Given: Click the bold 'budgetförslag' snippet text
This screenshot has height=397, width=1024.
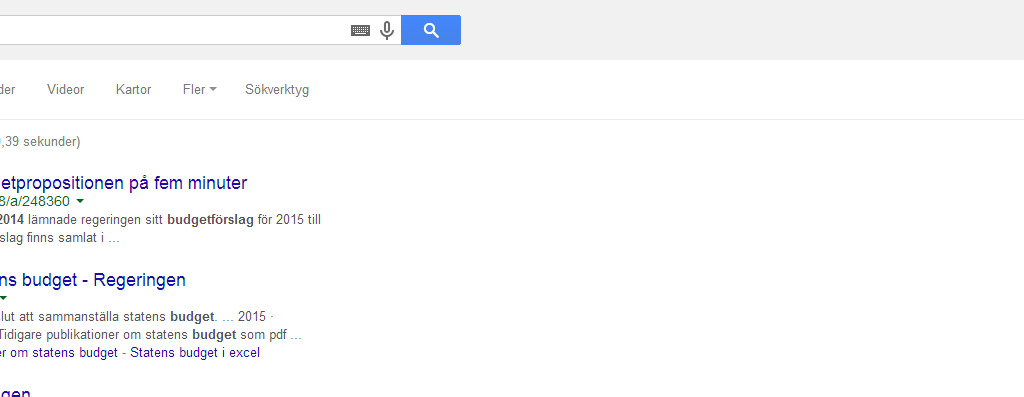Looking at the screenshot, I should pos(210,219).
